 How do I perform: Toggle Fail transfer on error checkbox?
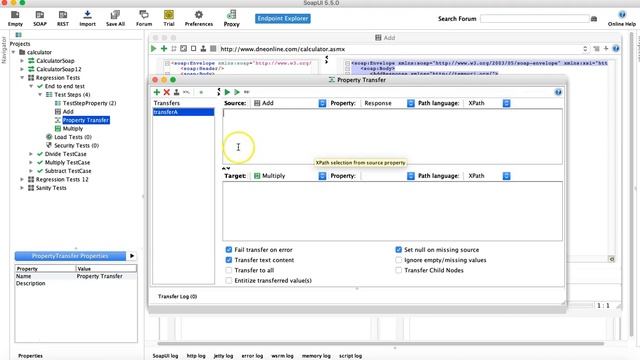coord(229,249)
